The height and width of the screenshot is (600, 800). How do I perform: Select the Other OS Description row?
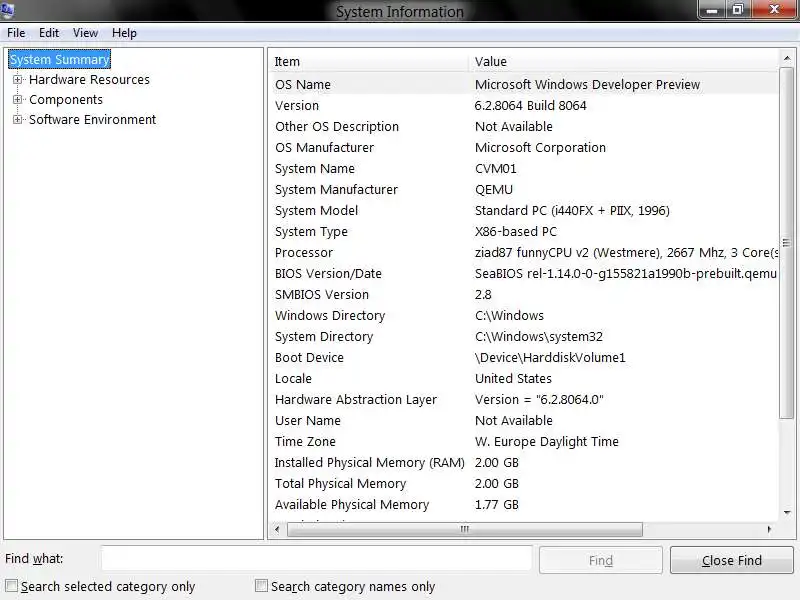[x=523, y=126]
